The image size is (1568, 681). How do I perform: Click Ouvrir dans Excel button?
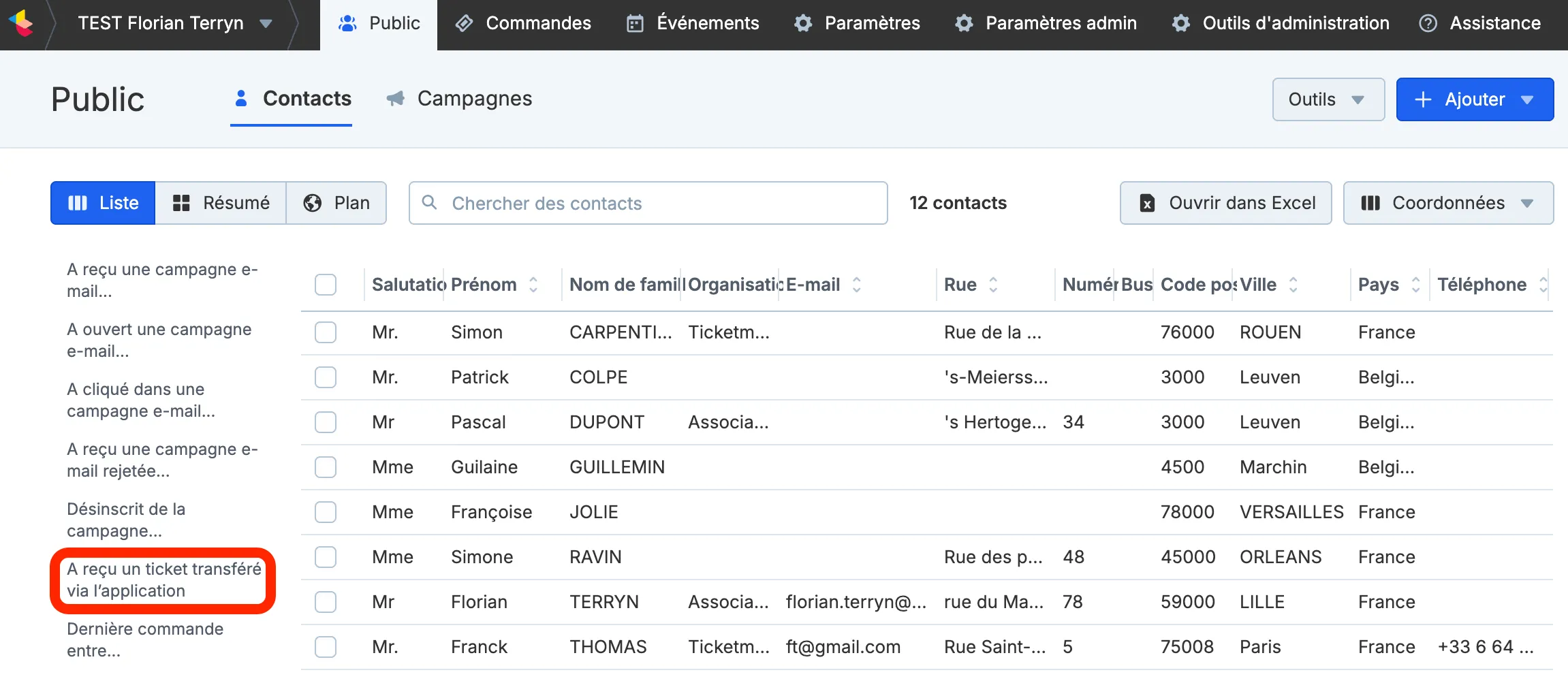(1226, 203)
